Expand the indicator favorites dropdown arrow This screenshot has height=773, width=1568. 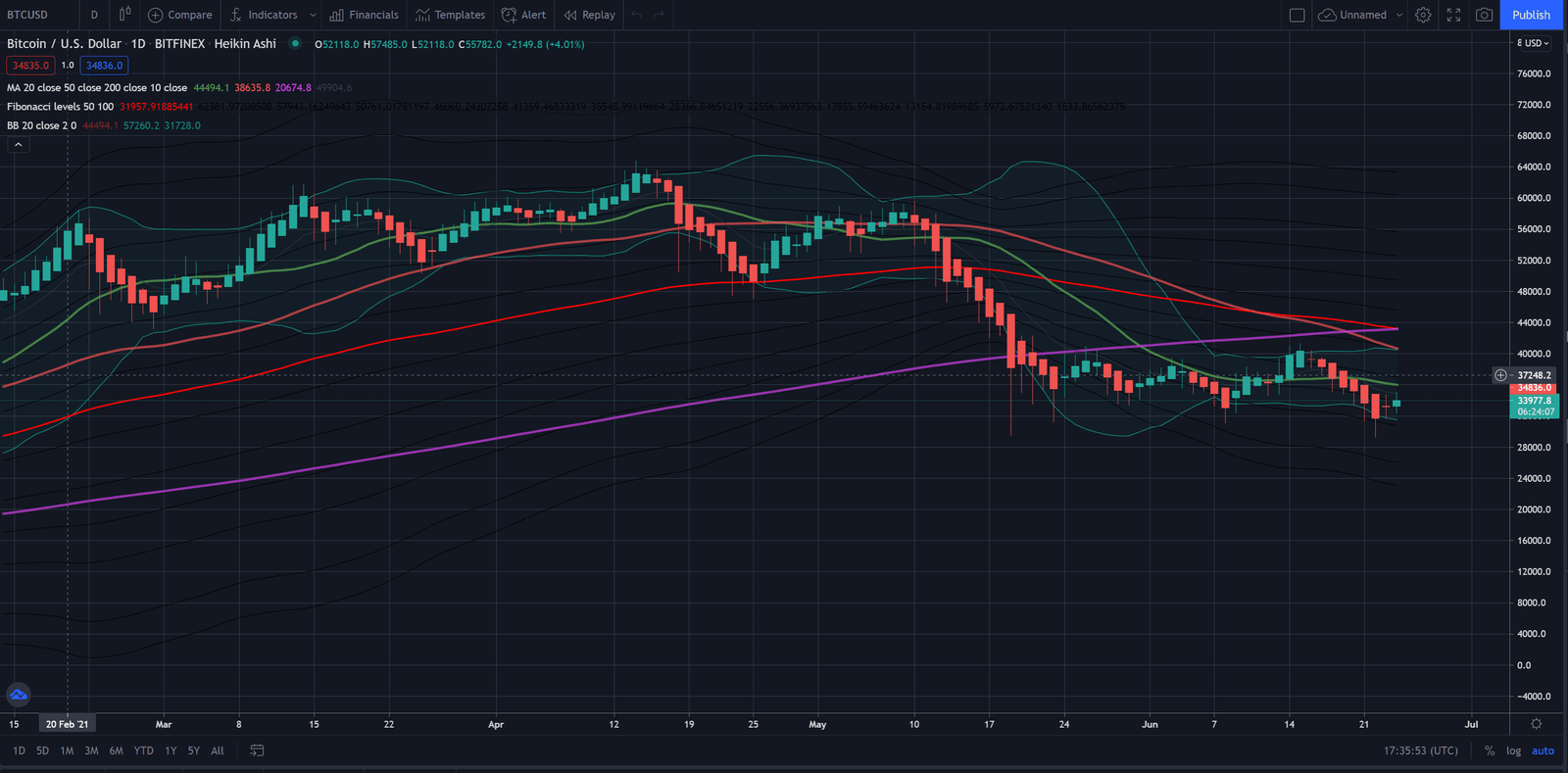[x=313, y=15]
